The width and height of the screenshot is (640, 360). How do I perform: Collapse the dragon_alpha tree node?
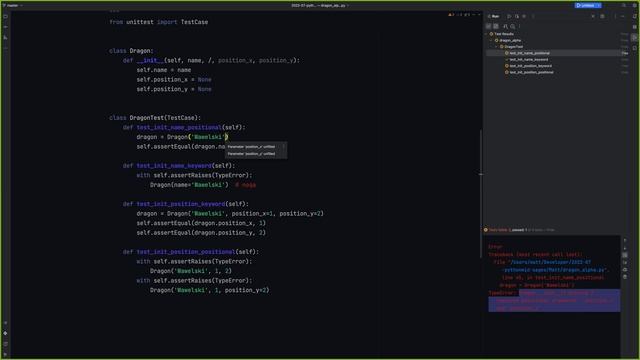tap(492, 40)
